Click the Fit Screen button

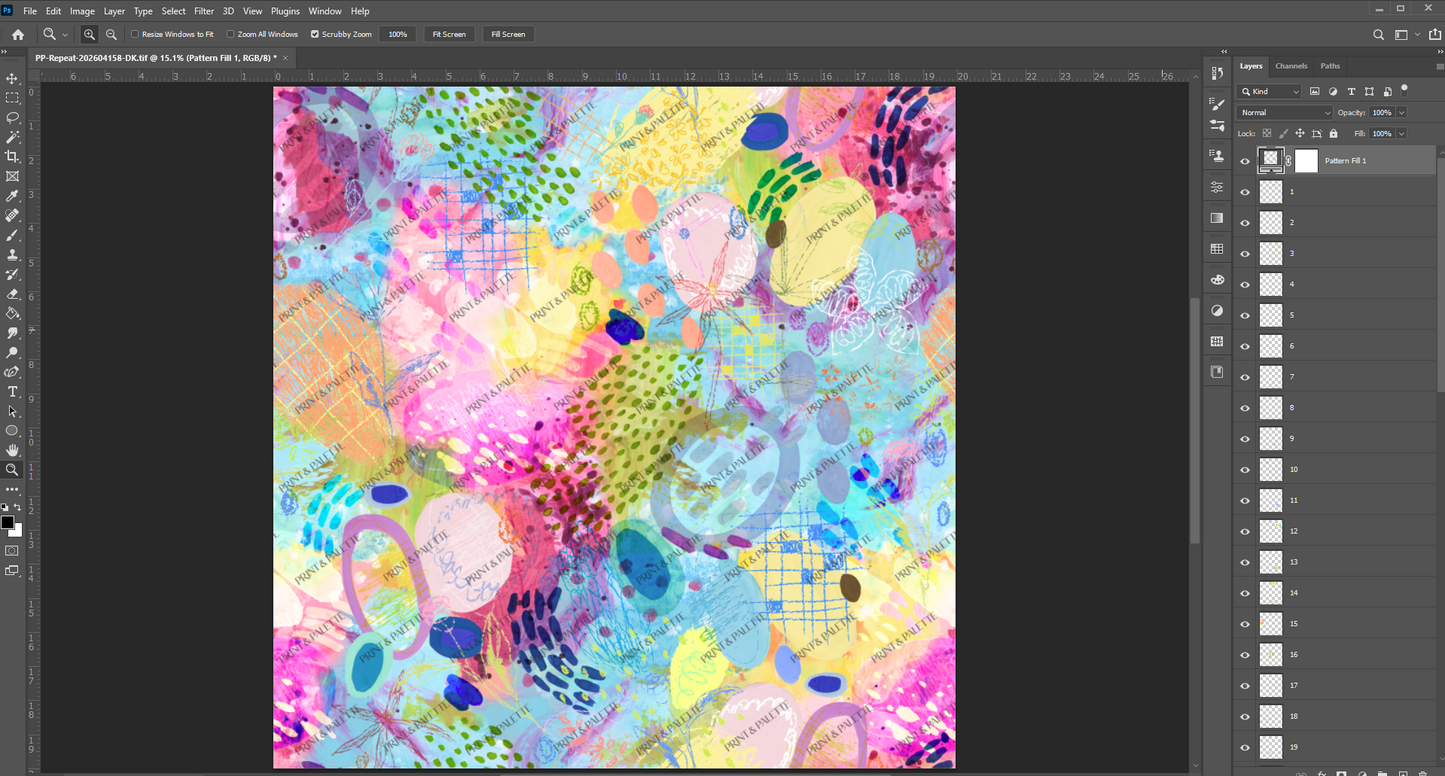tap(449, 34)
